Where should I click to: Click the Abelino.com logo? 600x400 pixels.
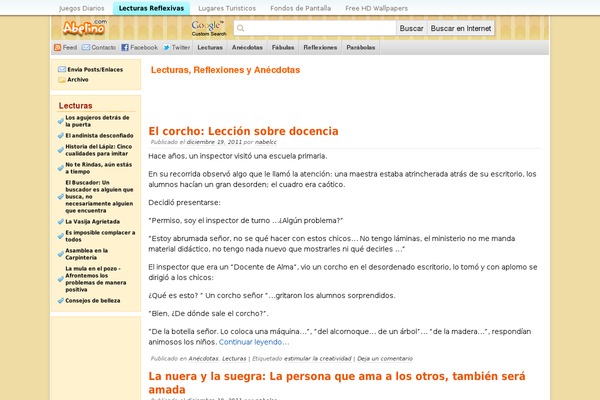point(85,27)
